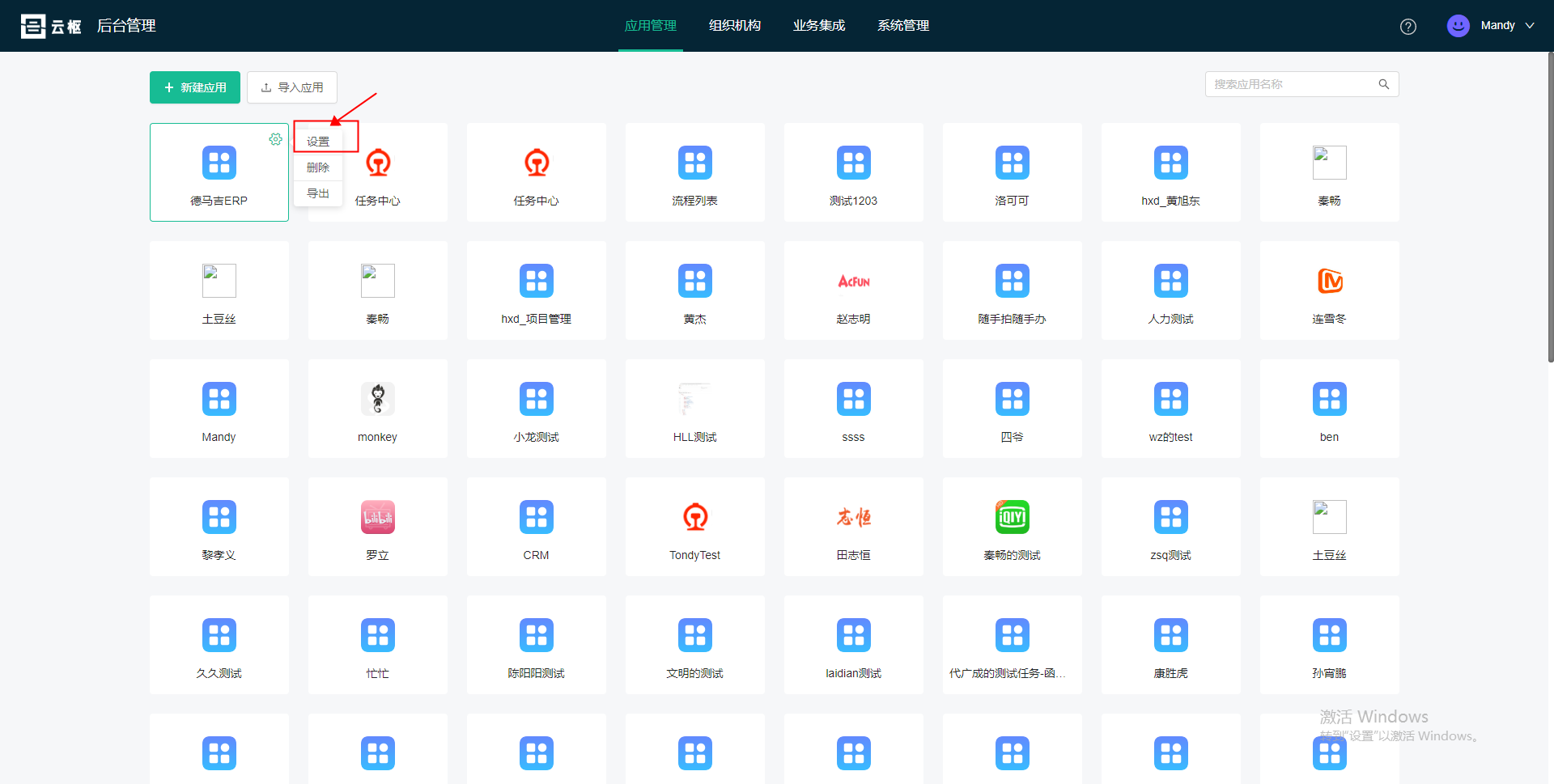Open the 洛可可 app icon
Image resolution: width=1554 pixels, height=784 pixels.
[x=1013, y=163]
